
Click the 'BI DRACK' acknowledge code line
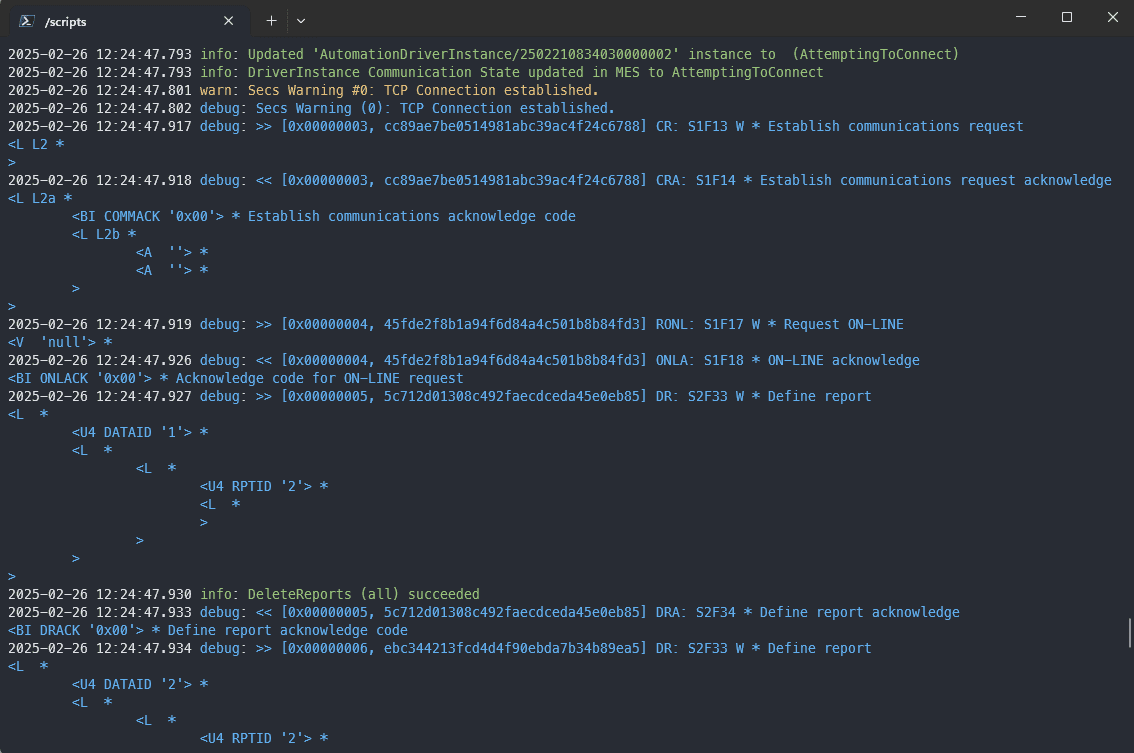207,630
